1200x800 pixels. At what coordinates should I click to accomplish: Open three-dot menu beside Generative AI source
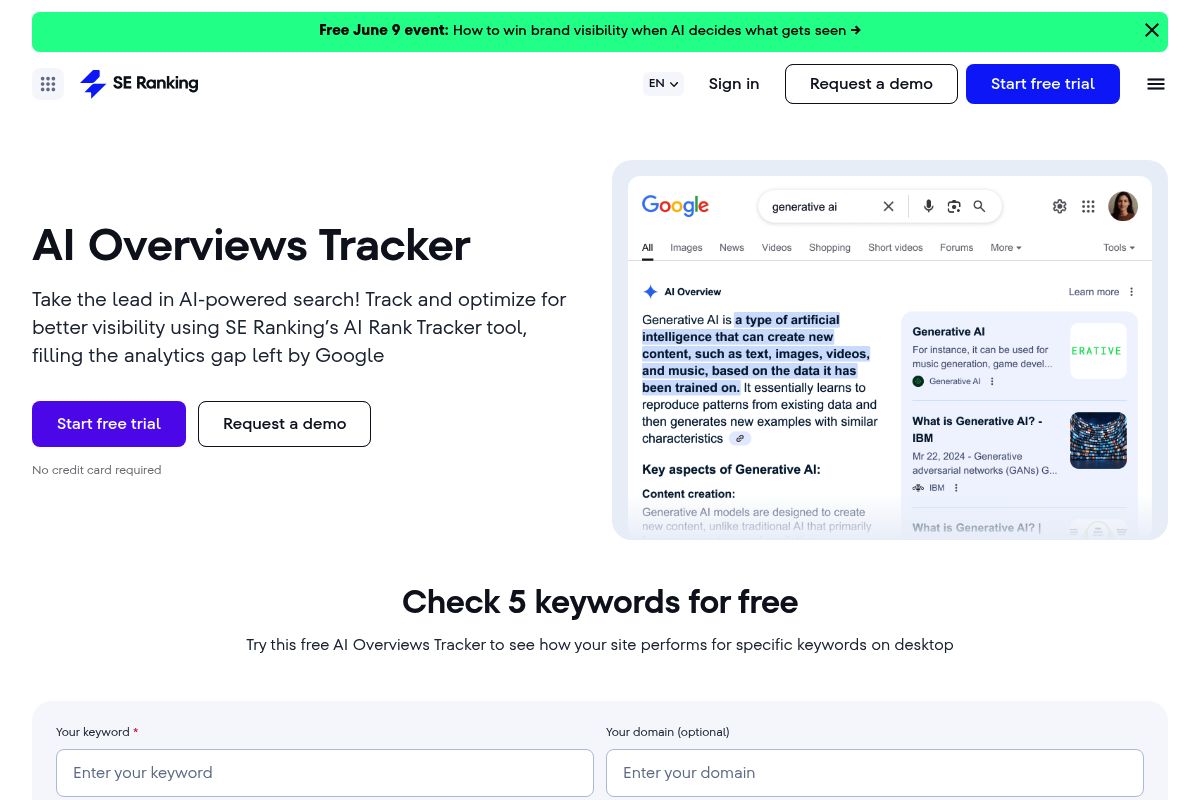click(992, 381)
